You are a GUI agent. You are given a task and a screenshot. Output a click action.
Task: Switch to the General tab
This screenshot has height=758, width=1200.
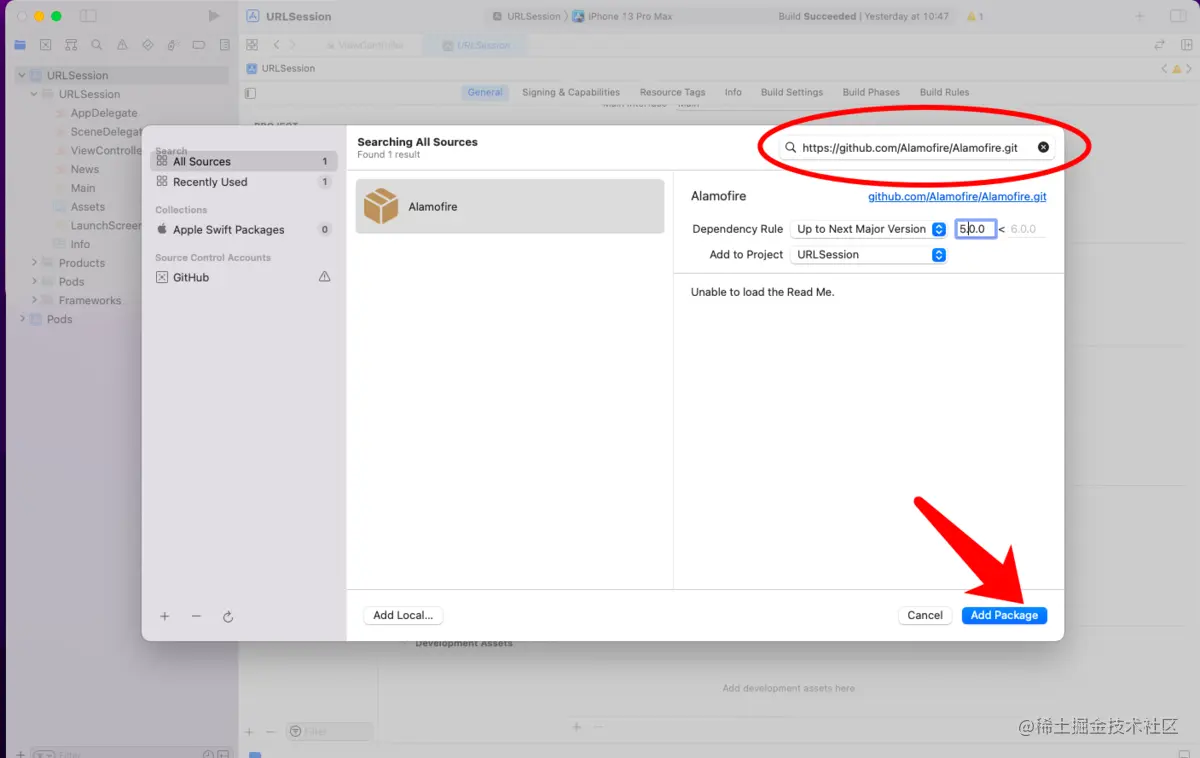click(485, 92)
